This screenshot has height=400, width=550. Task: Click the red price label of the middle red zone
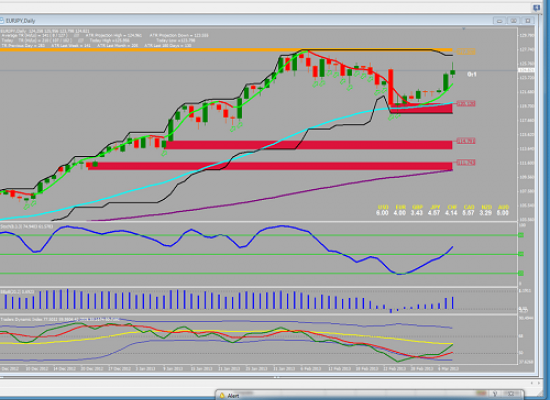[466, 141]
